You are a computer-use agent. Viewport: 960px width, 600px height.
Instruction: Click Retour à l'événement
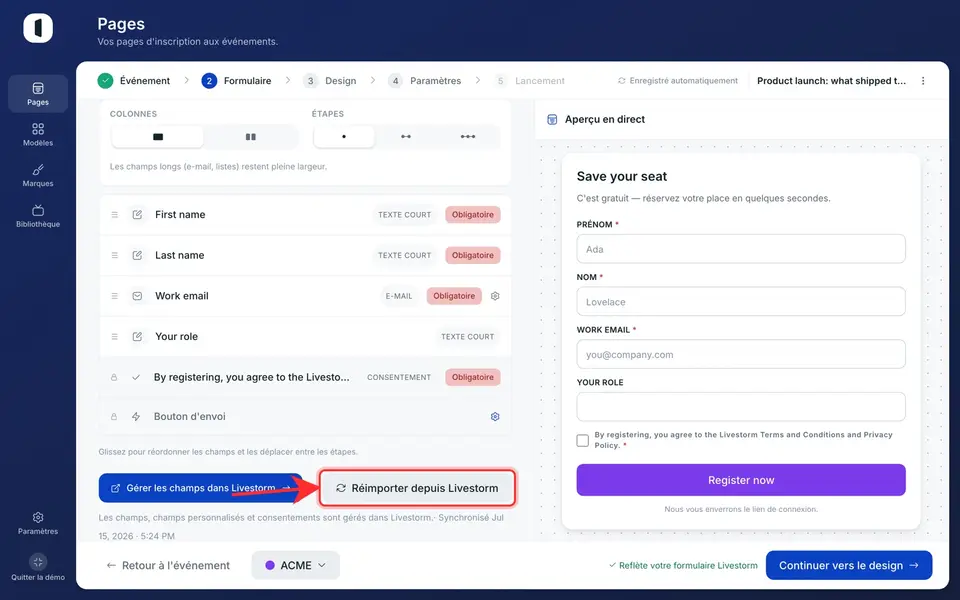pyautogui.click(x=168, y=565)
